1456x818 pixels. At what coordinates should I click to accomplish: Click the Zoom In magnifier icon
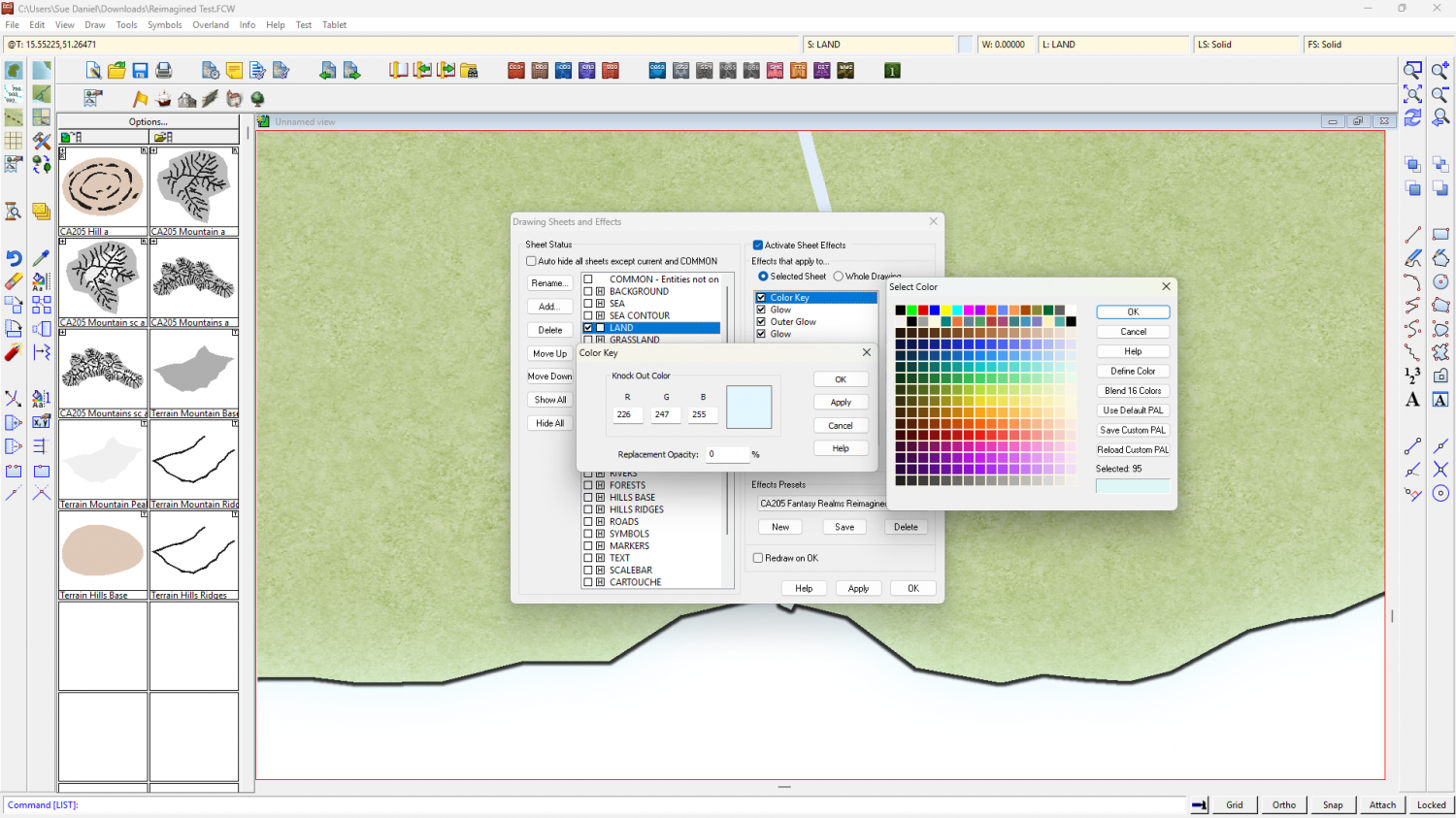1440,70
